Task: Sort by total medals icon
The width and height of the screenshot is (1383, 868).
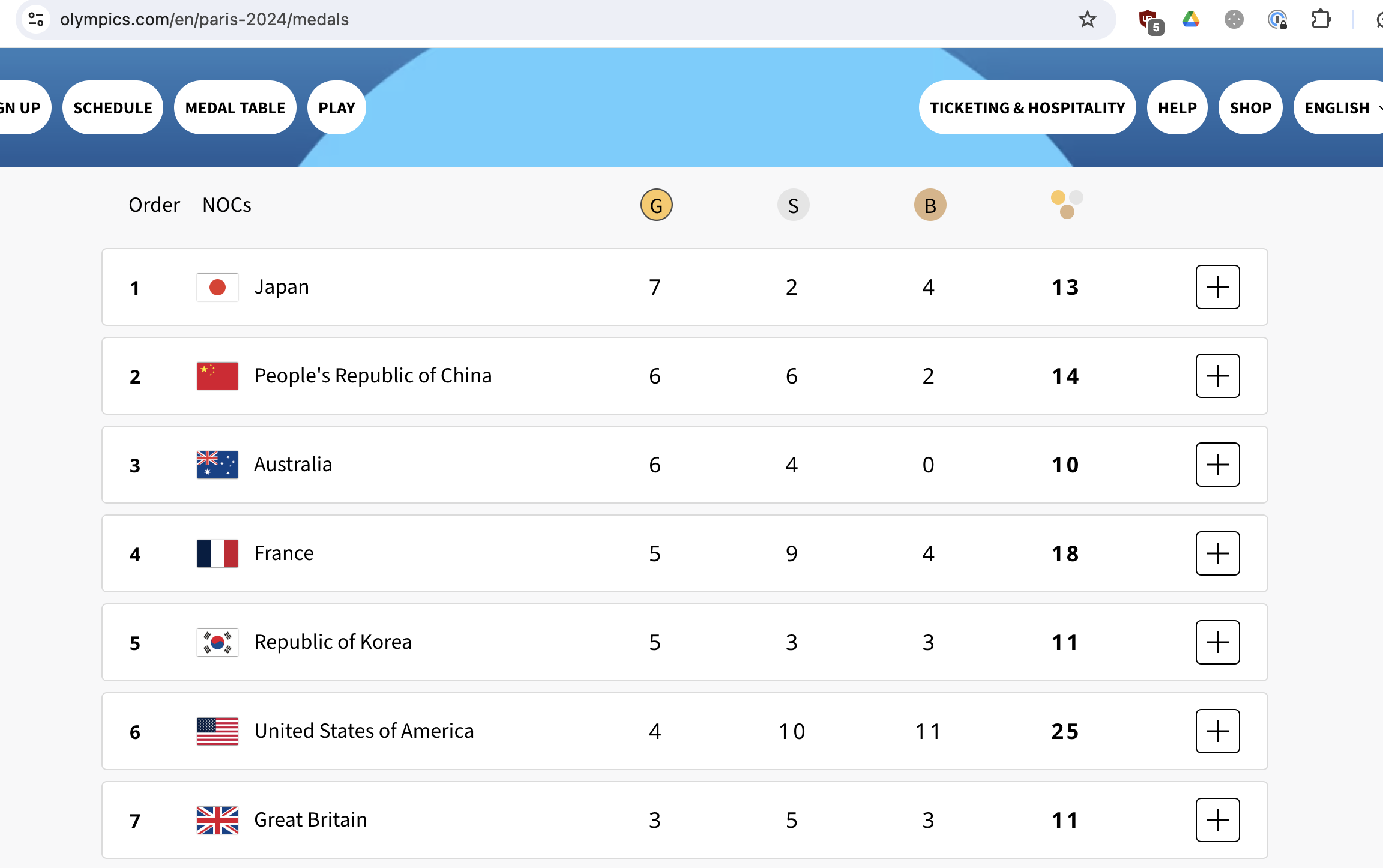Action: pyautogui.click(x=1067, y=205)
